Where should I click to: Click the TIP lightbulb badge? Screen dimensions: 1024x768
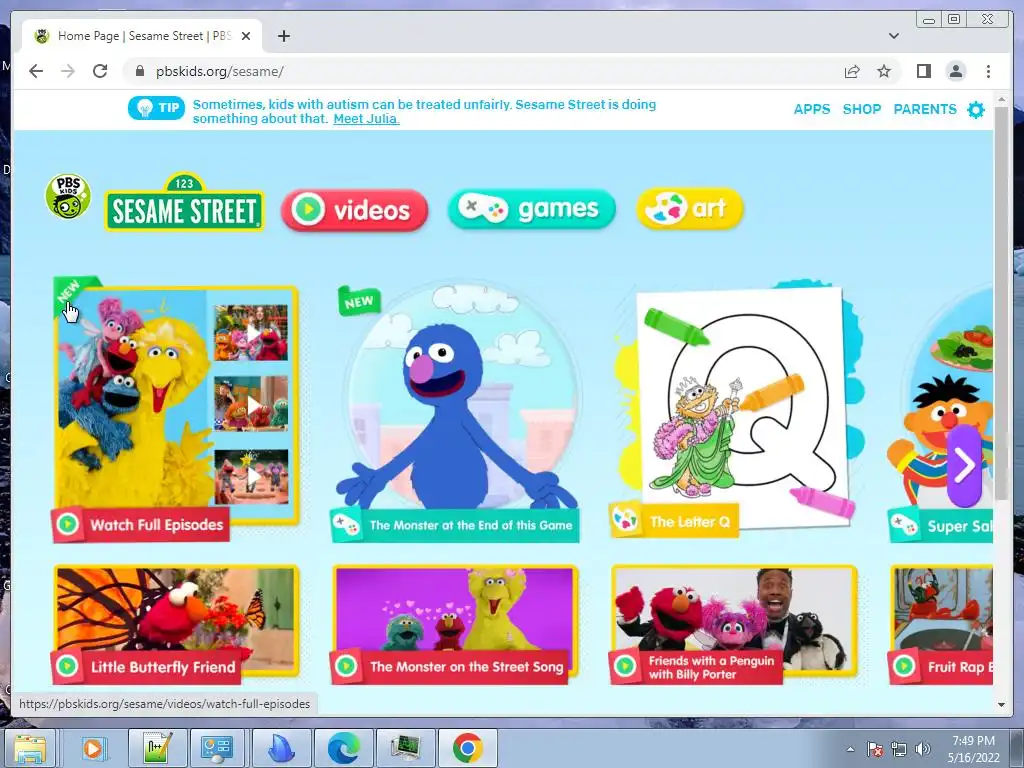point(156,108)
